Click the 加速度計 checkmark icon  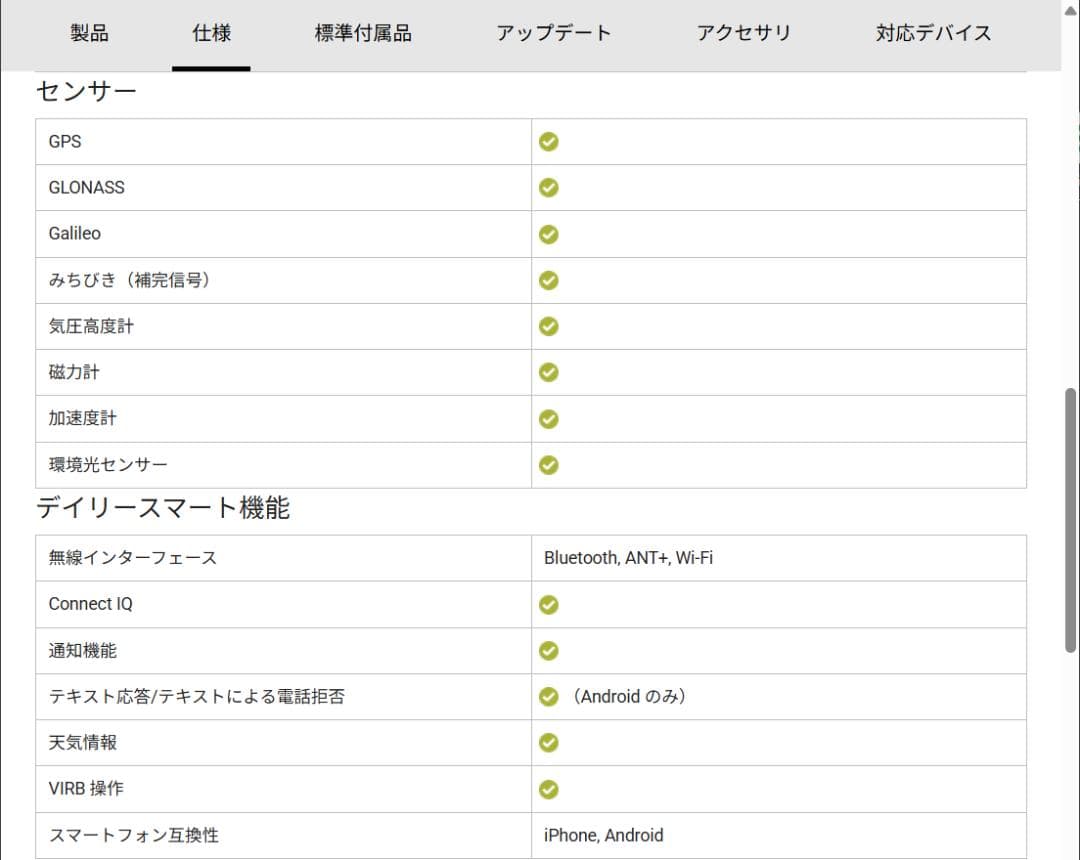(548, 418)
